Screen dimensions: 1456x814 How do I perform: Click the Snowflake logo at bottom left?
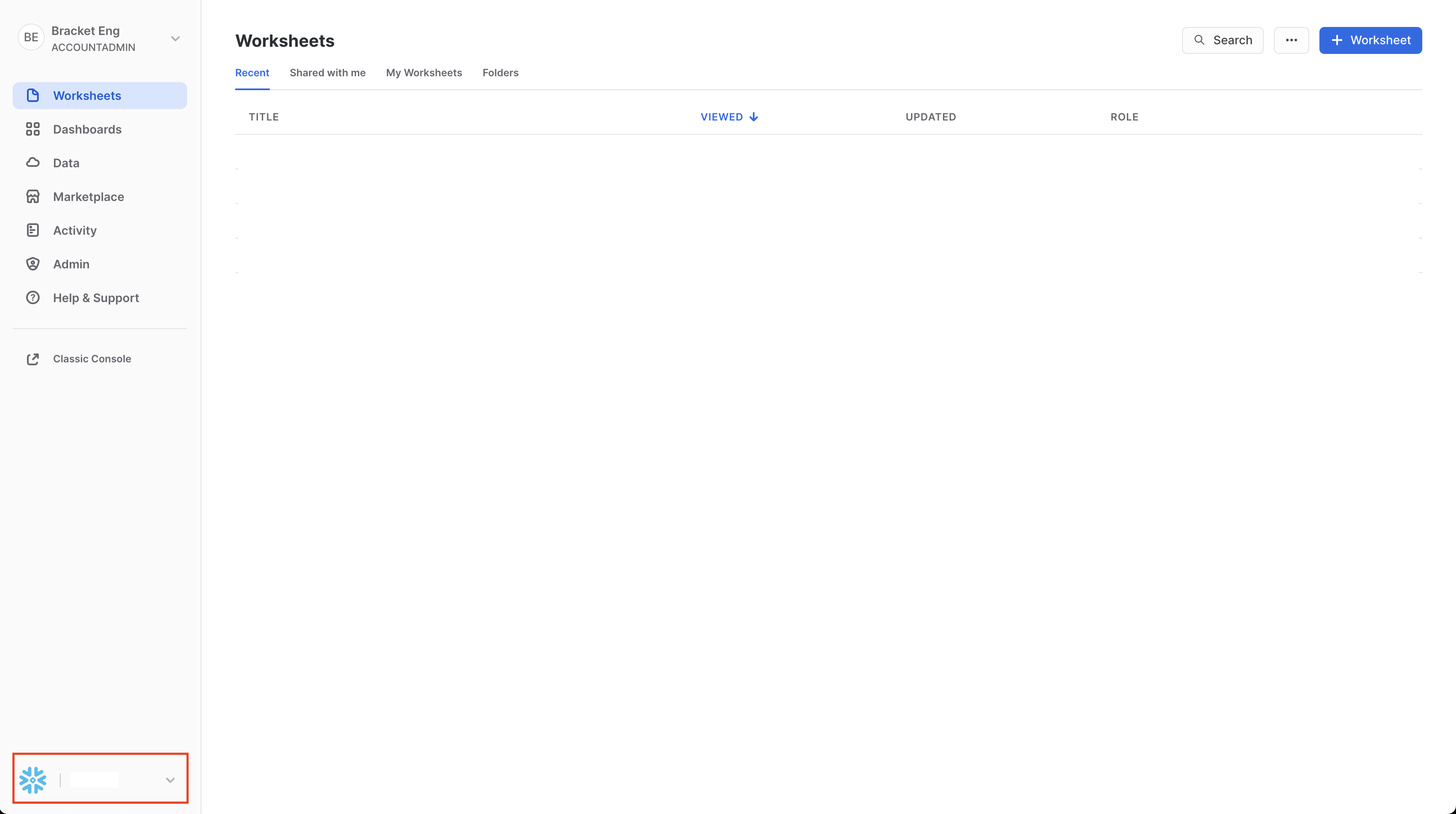tap(33, 779)
